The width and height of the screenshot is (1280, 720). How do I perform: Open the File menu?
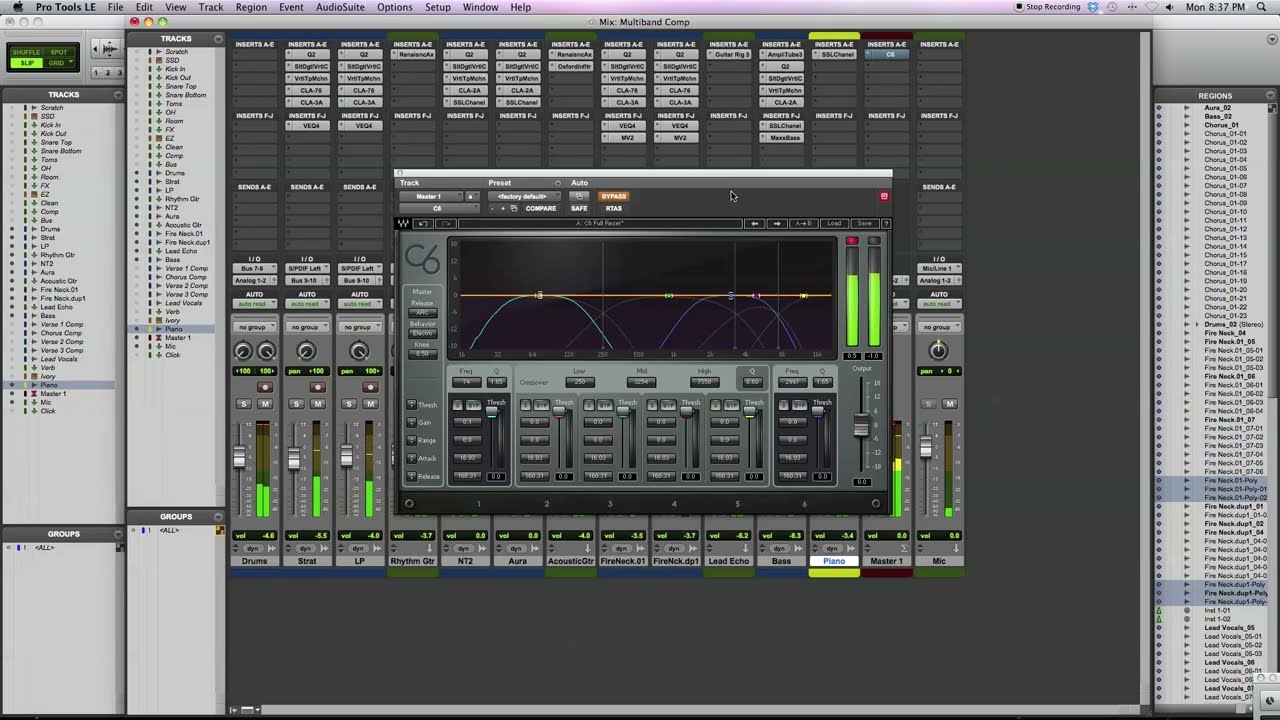(116, 7)
